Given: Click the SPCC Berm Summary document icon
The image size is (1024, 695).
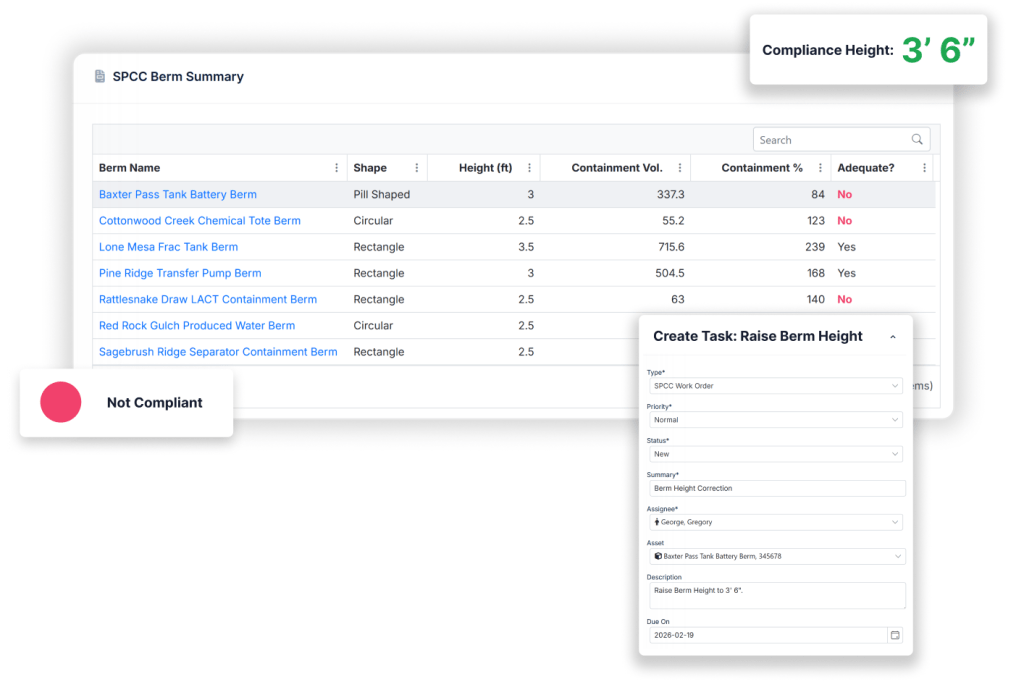Looking at the screenshot, I should point(99,76).
